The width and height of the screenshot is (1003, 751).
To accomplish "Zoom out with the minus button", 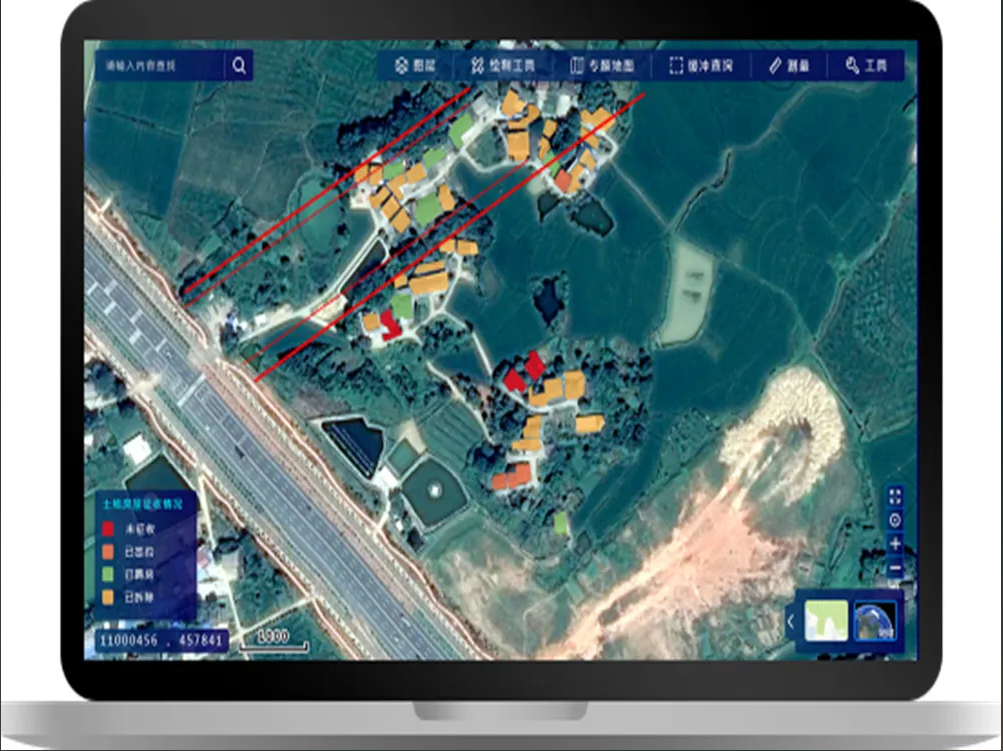I will tap(895, 568).
